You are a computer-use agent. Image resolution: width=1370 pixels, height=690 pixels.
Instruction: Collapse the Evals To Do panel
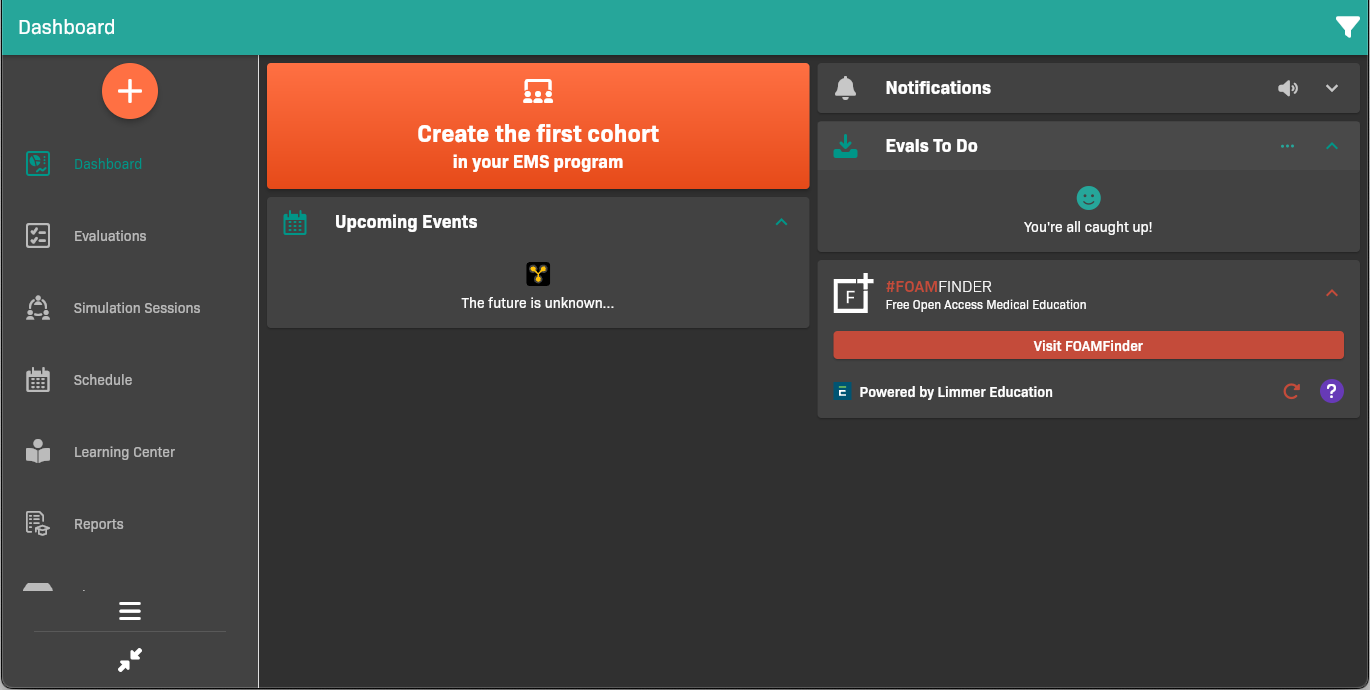1332,146
